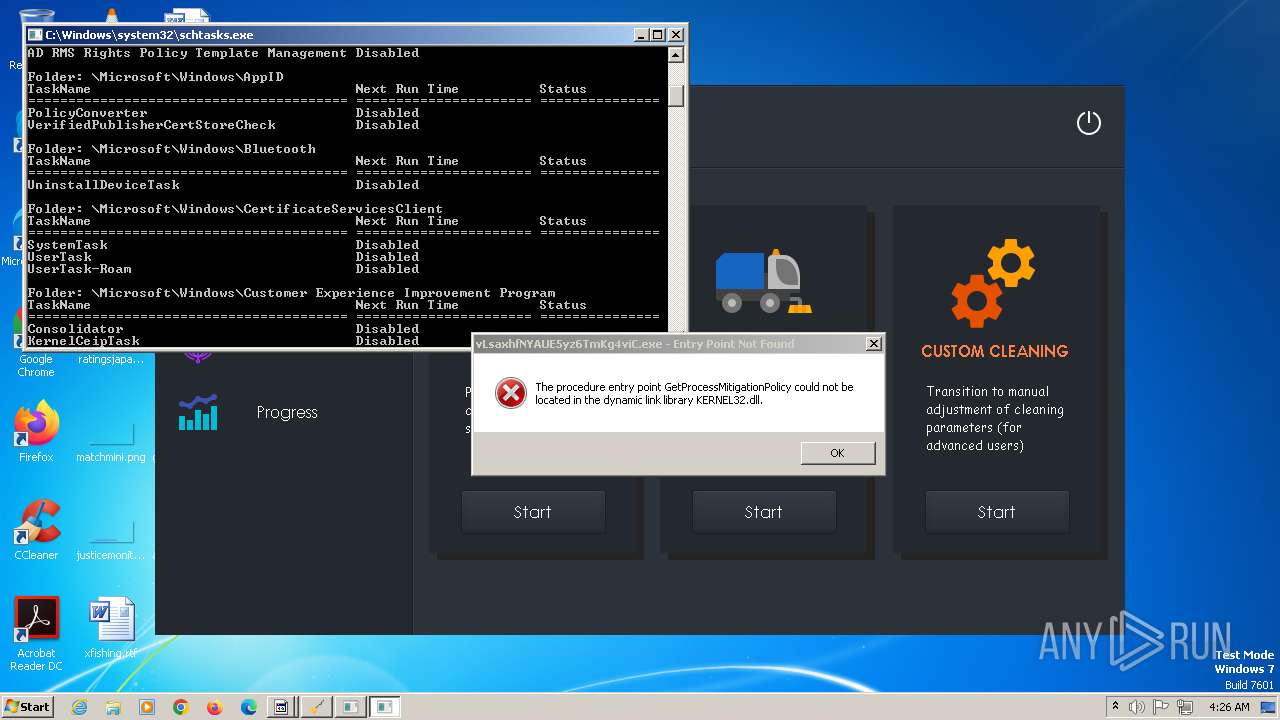The width and height of the screenshot is (1280, 720).
Task: Click the orange gears Custom Cleaning icon
Action: pyautogui.click(x=993, y=283)
